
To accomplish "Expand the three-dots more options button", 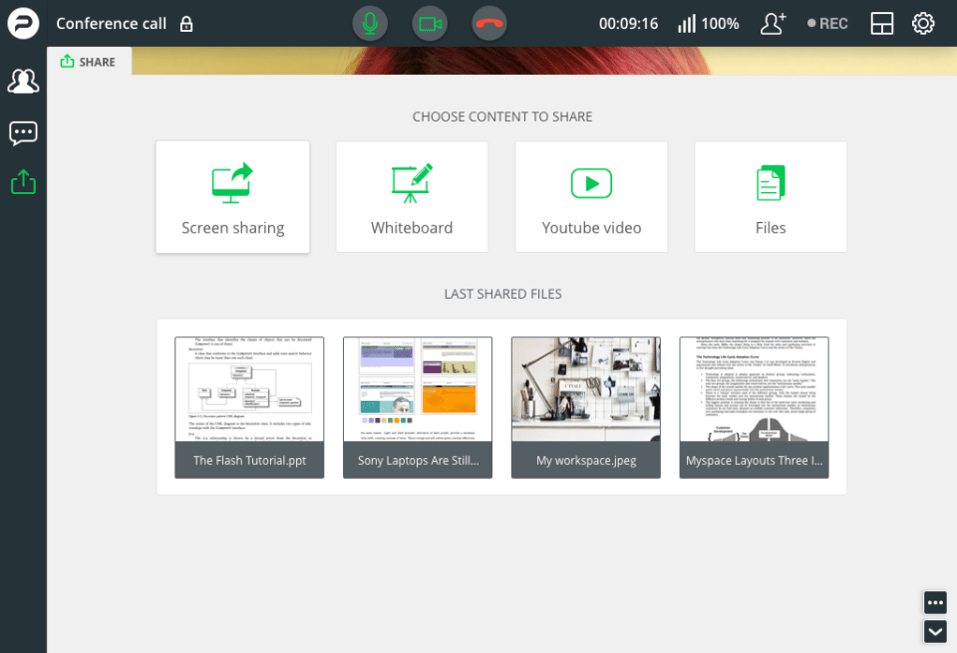I will 935,602.
